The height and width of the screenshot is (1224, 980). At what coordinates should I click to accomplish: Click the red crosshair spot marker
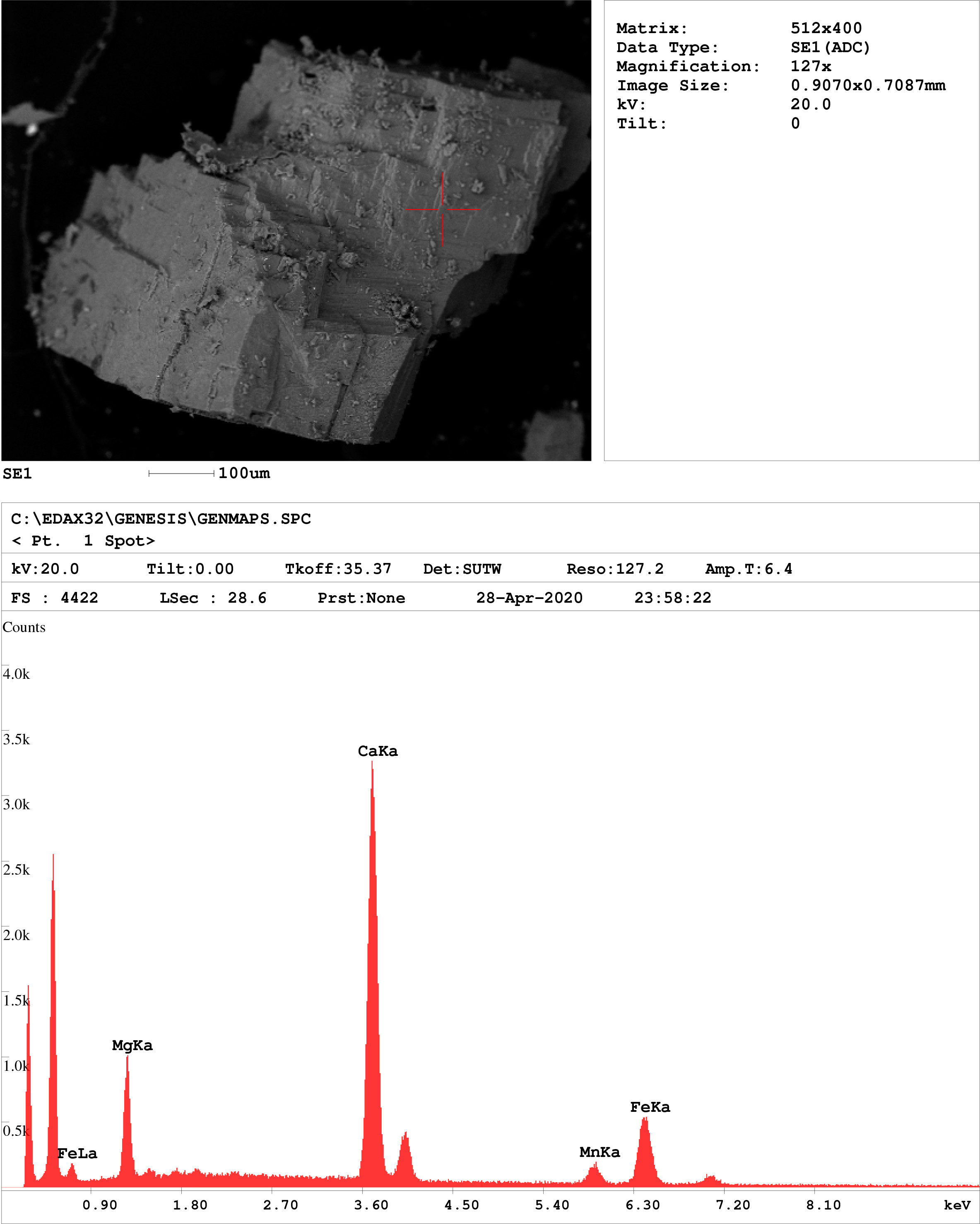[x=443, y=209]
